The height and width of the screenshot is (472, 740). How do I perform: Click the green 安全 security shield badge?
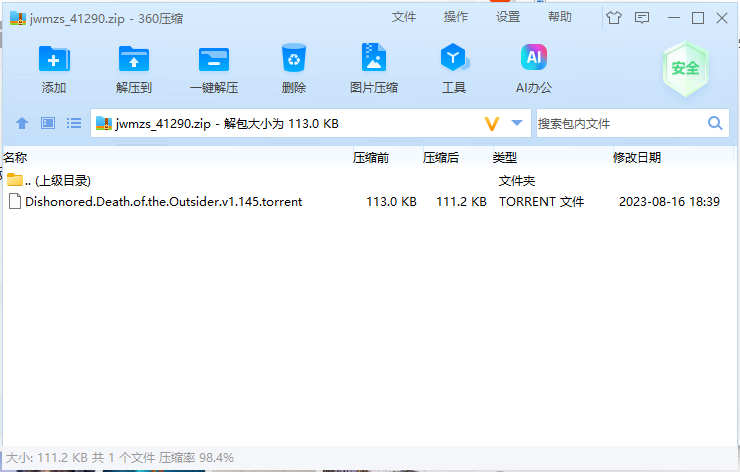click(685, 68)
